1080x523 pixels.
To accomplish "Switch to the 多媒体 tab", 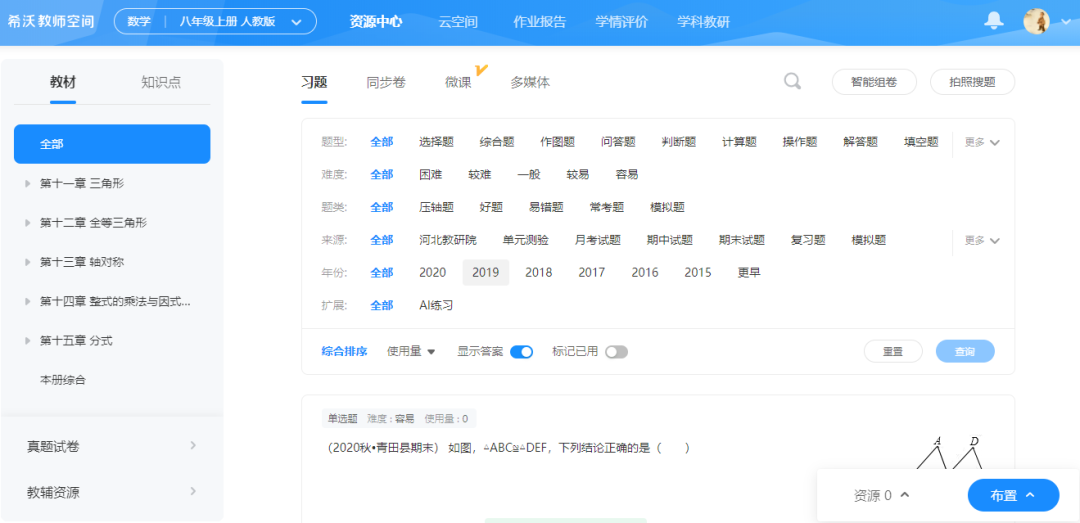I will pos(530,83).
